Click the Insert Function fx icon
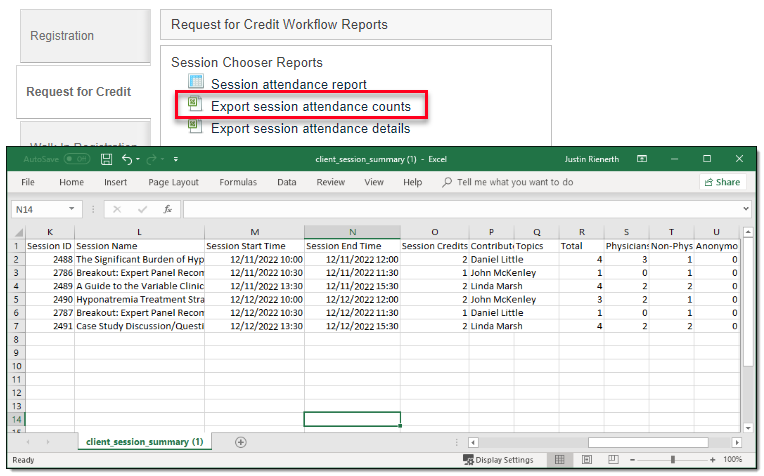The width and height of the screenshot is (764, 476). coord(168,209)
